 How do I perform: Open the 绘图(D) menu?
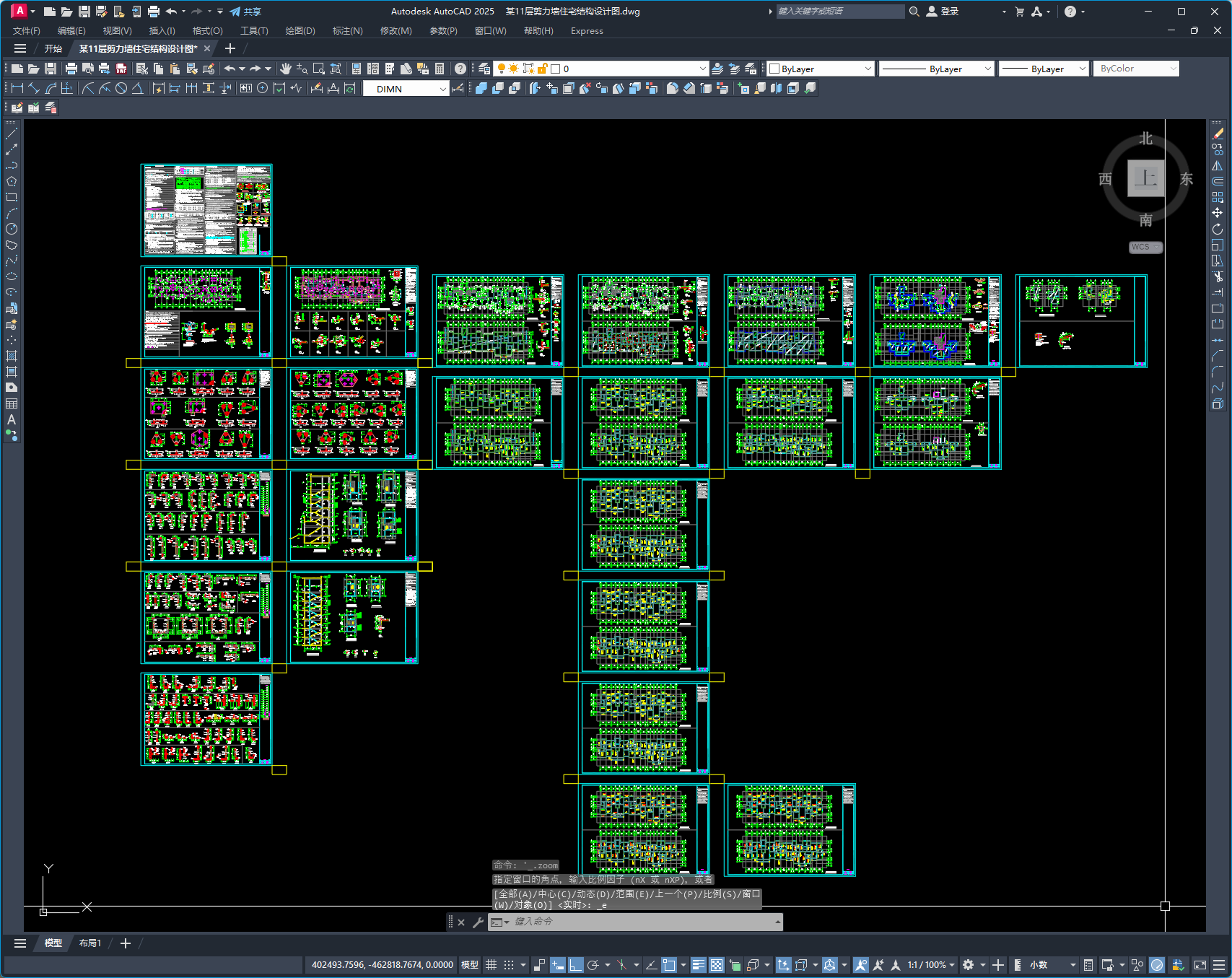tap(300, 31)
